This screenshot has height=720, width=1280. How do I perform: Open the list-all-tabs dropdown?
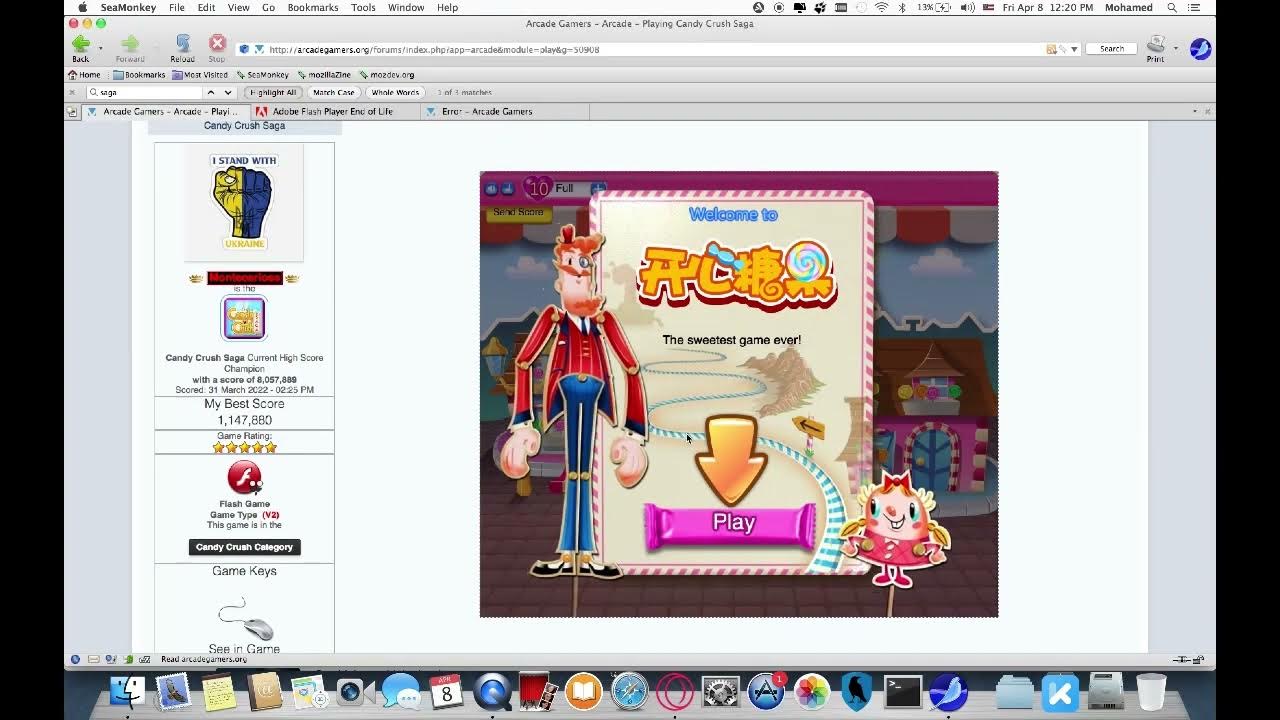pos(1194,111)
